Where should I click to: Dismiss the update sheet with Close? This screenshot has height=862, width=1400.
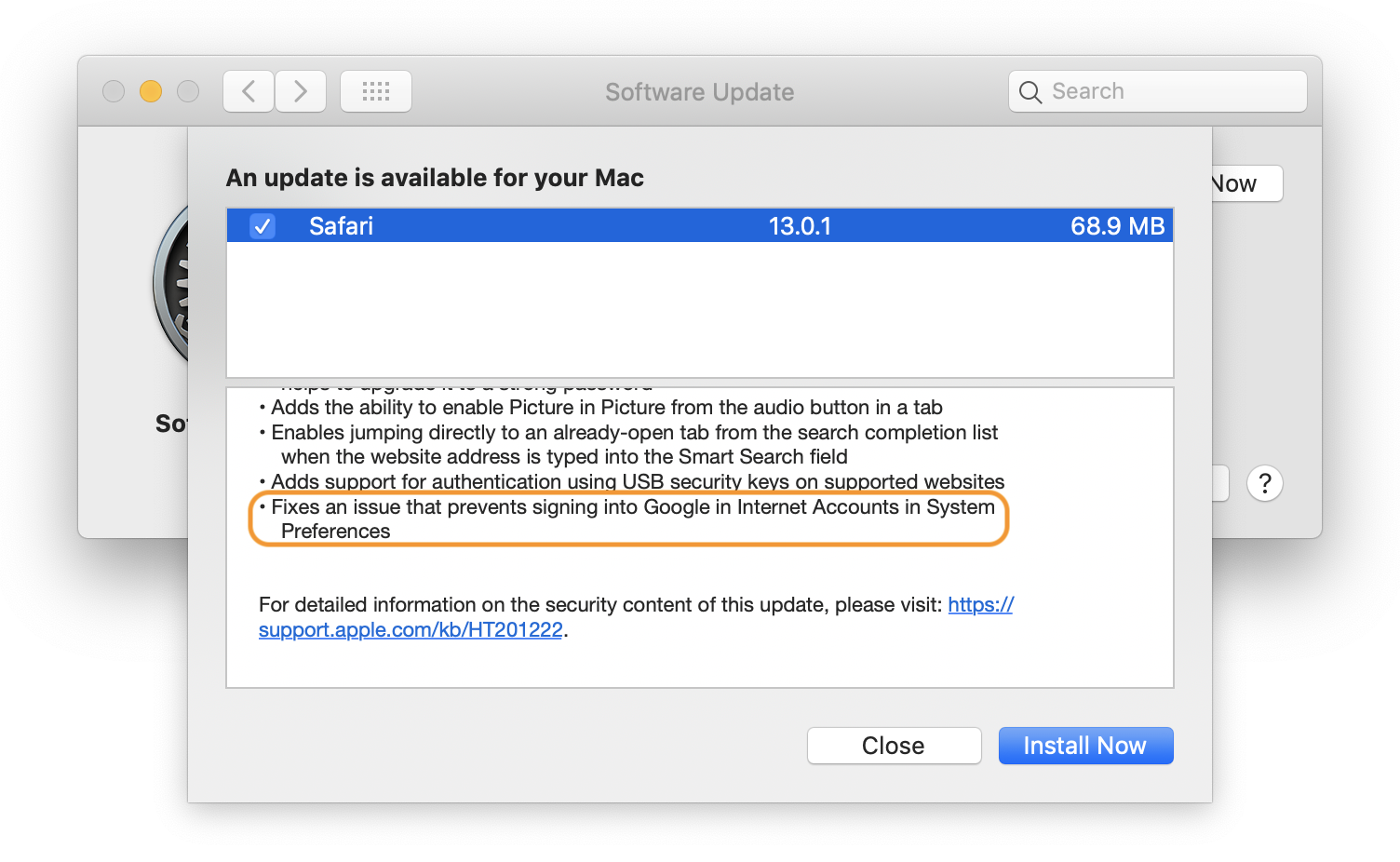click(x=894, y=746)
